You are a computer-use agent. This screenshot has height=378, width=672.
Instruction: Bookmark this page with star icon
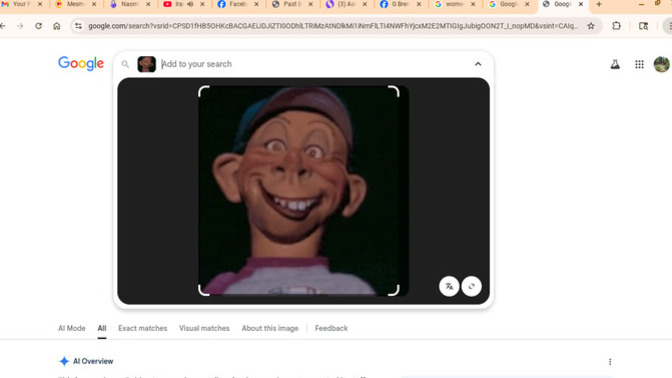[591, 26]
